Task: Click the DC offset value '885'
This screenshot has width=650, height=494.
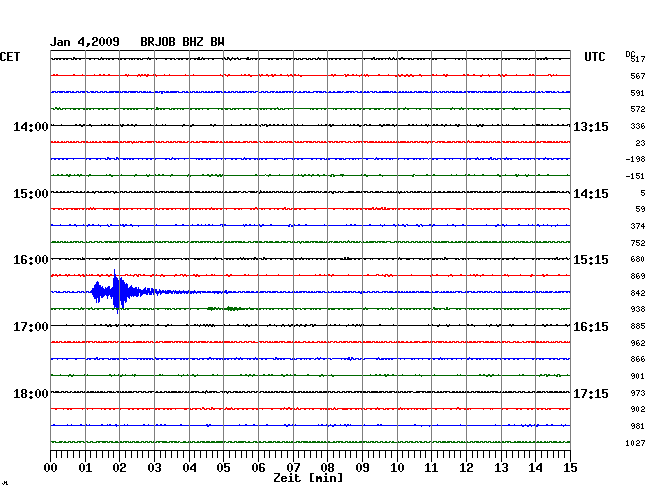Action: 638,326
